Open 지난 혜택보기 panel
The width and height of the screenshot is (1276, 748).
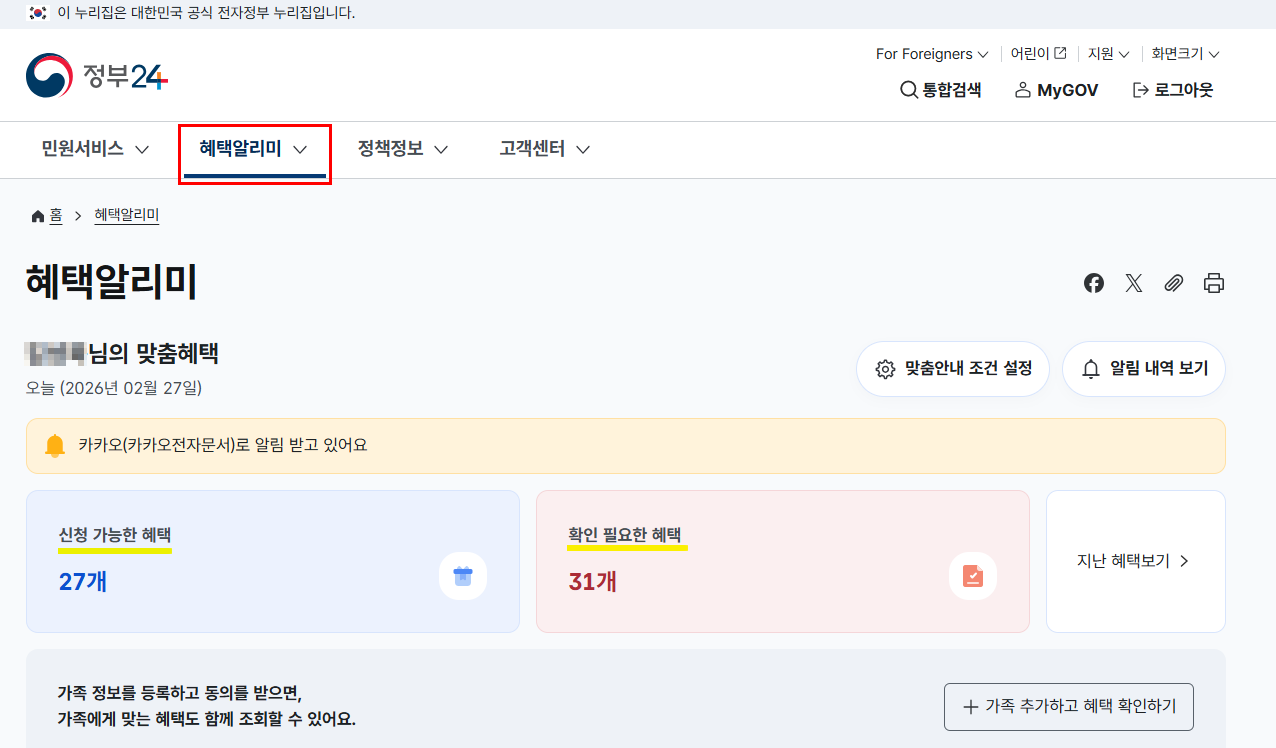1135,561
